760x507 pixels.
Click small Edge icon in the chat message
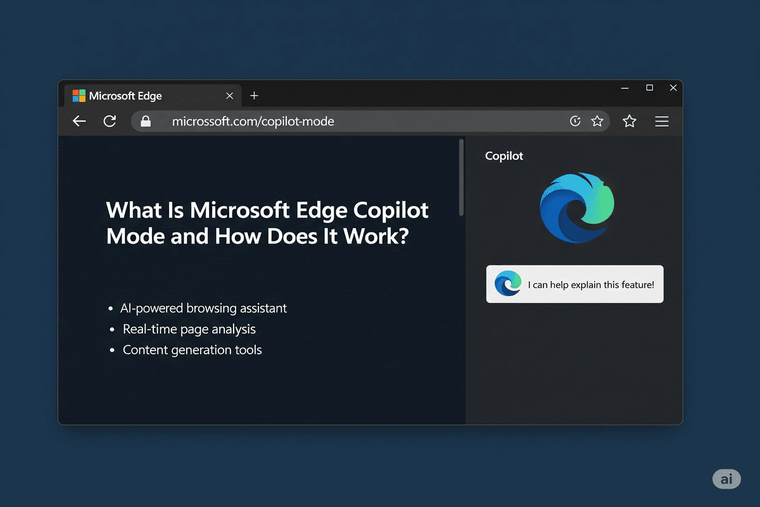pyautogui.click(x=508, y=284)
